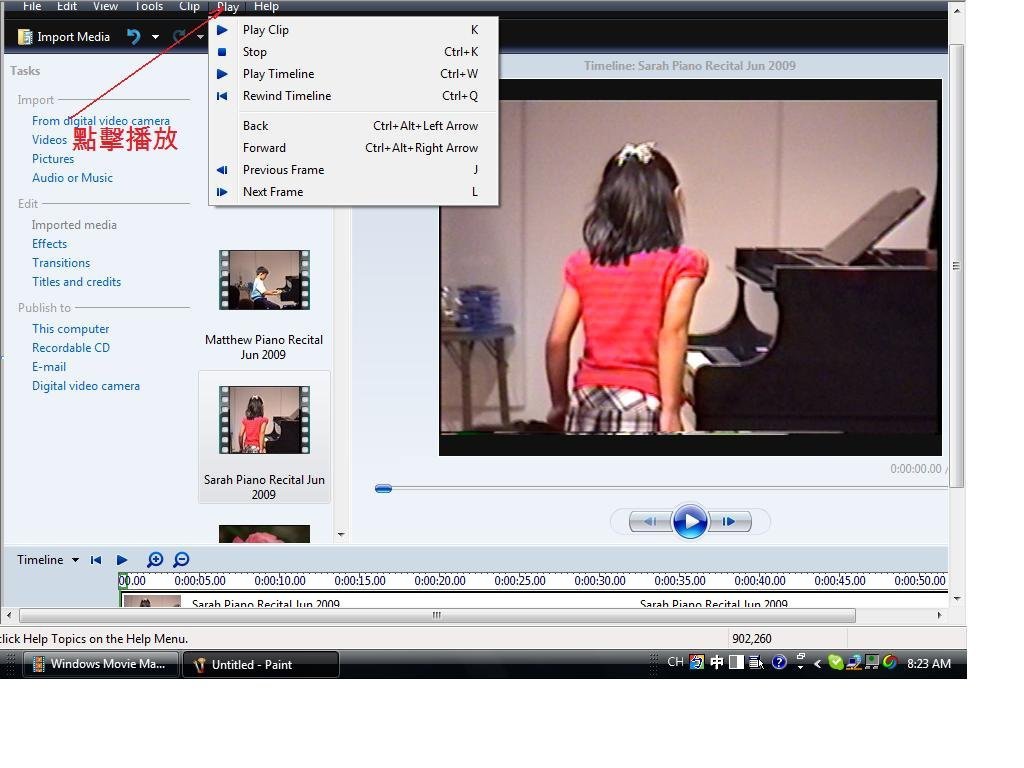The width and height of the screenshot is (1024, 768).
Task: Click the Transitions link in Tasks pane
Action: [61, 263]
